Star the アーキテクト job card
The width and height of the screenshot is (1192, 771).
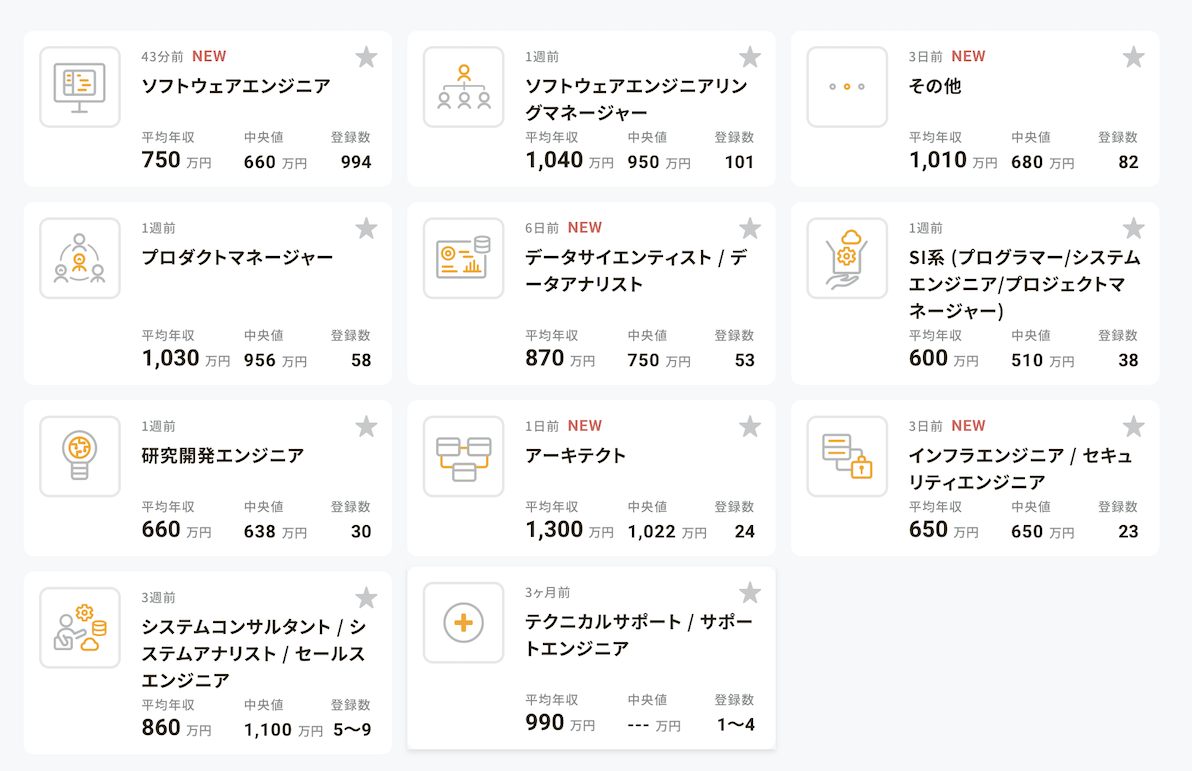(x=750, y=427)
